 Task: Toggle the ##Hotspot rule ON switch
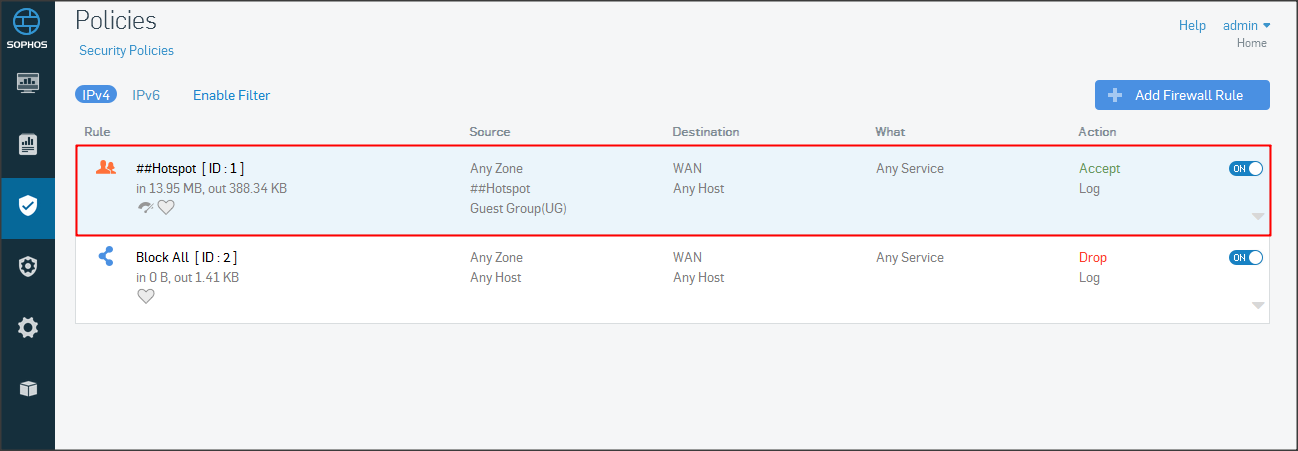(x=1246, y=169)
